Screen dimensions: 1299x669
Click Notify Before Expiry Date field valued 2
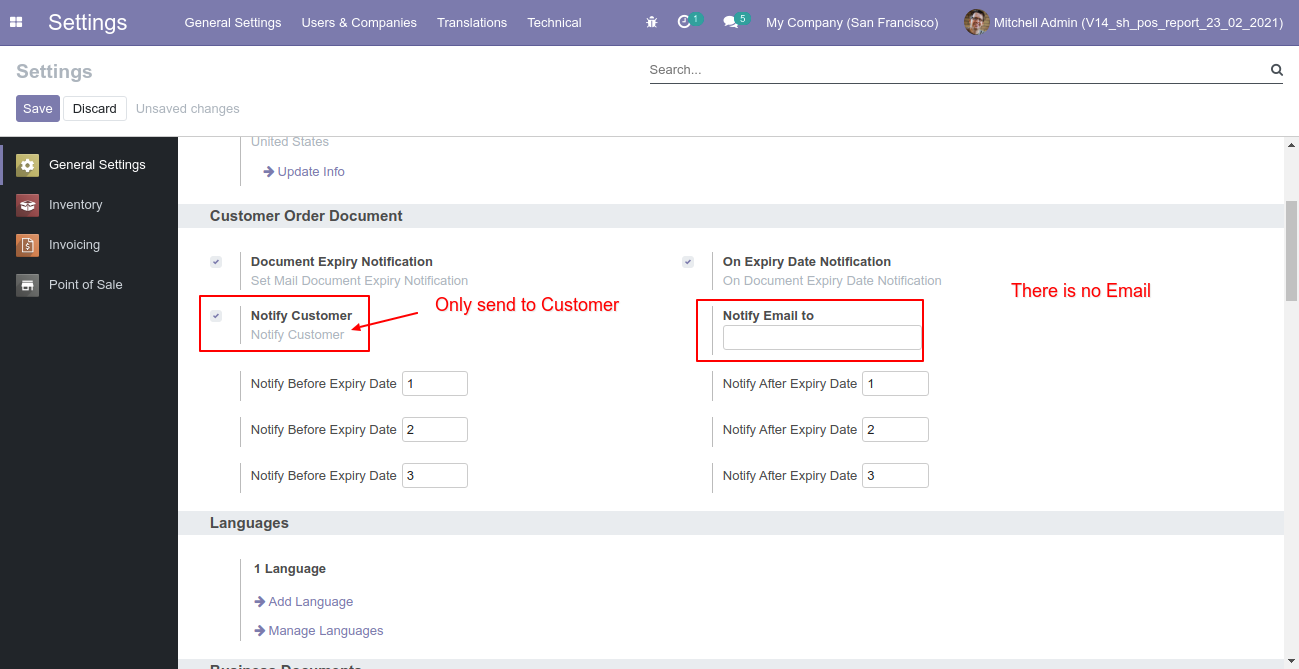[435, 430]
